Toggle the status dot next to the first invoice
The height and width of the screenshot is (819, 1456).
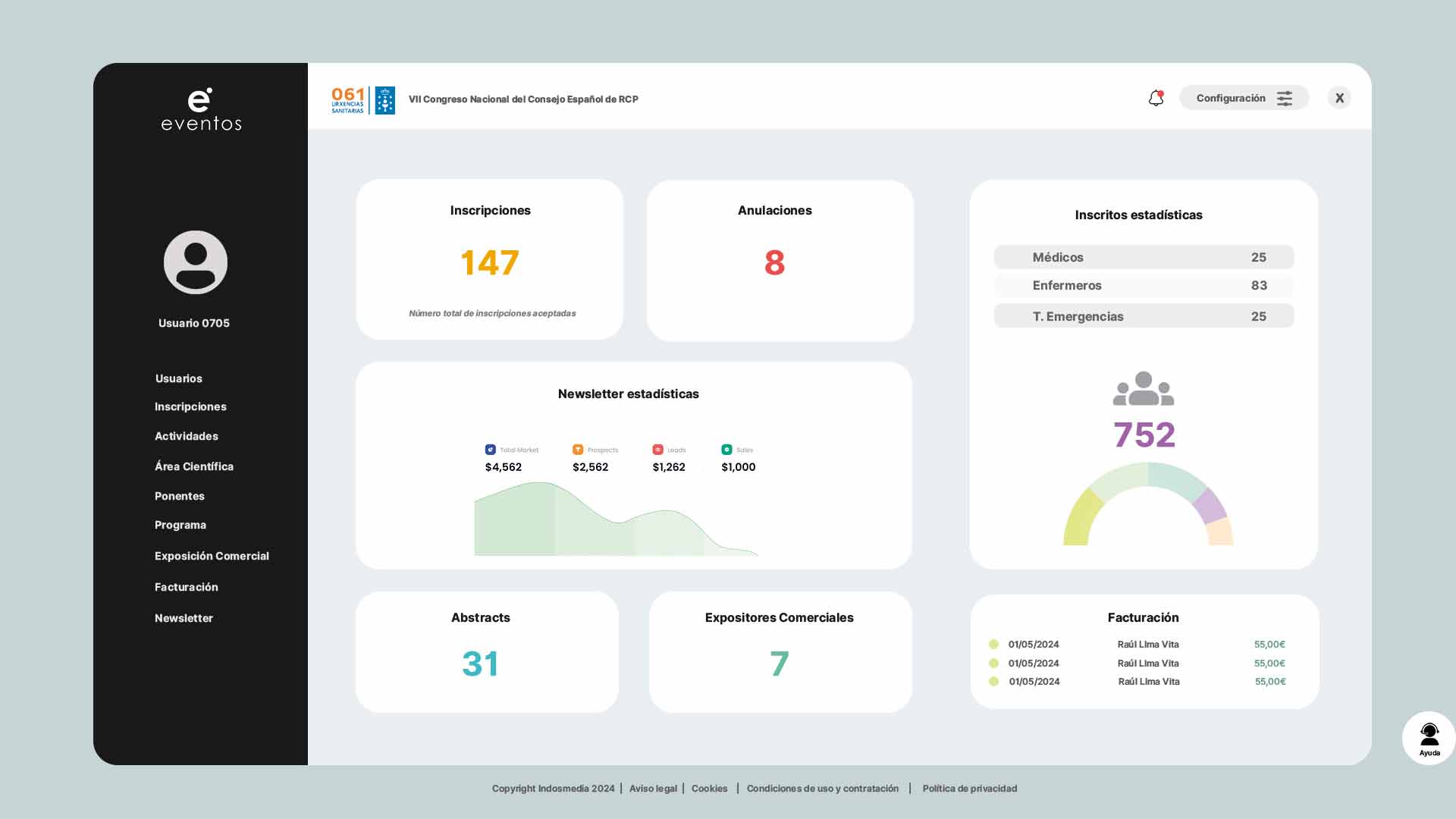[994, 645]
